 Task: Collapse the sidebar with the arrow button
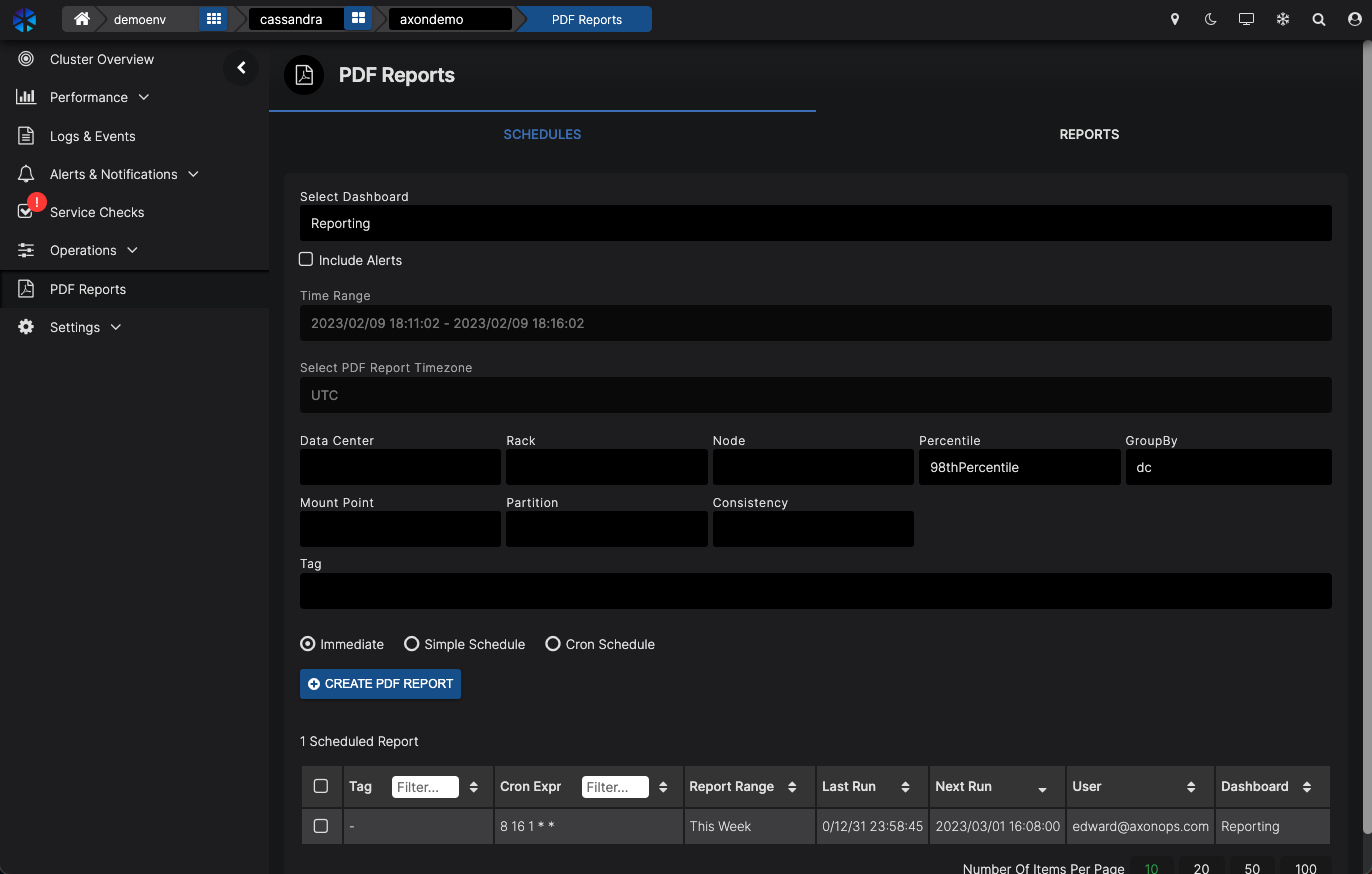click(241, 68)
